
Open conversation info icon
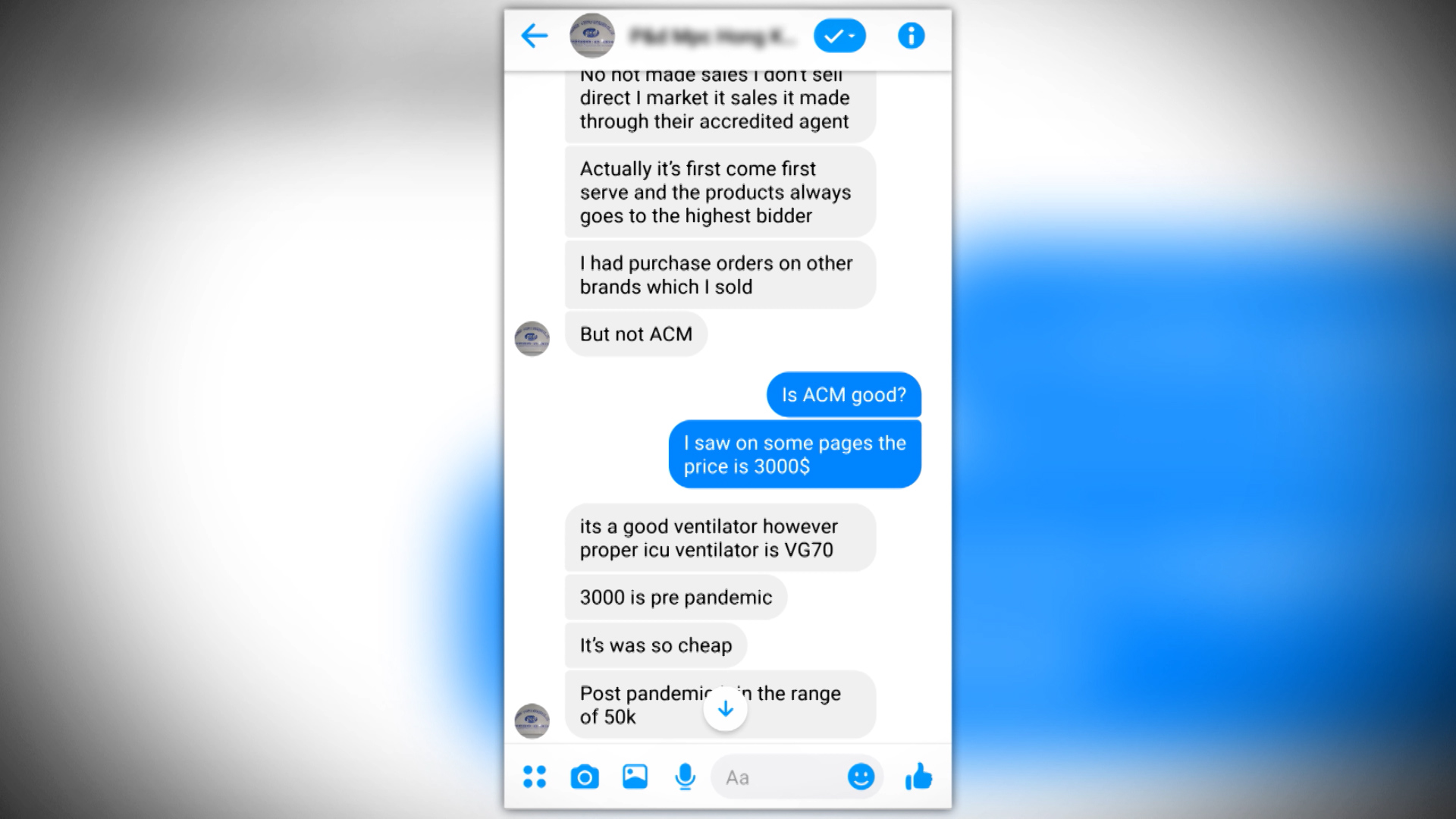[x=911, y=36]
